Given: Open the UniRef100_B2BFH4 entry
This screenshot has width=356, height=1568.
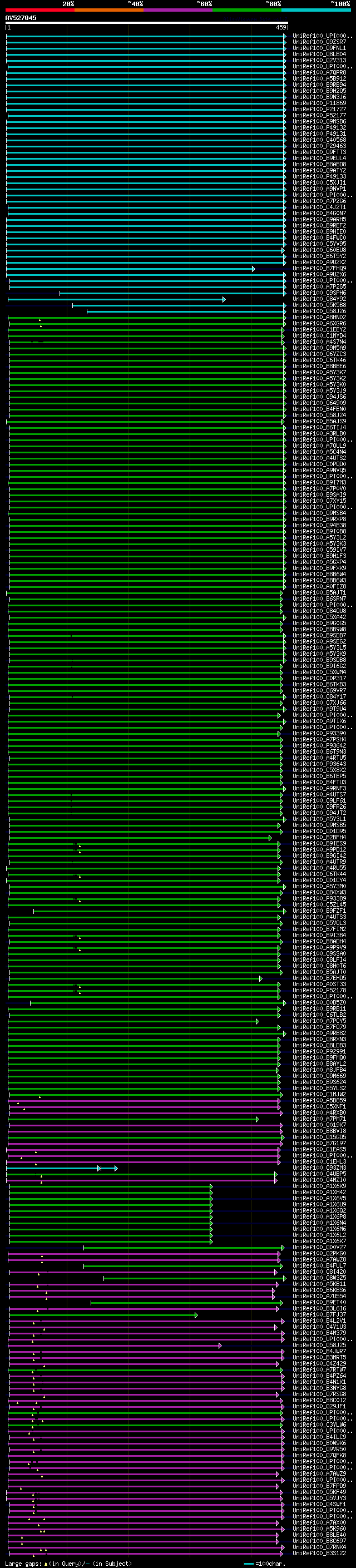Looking at the screenshot, I should (319, 838).
